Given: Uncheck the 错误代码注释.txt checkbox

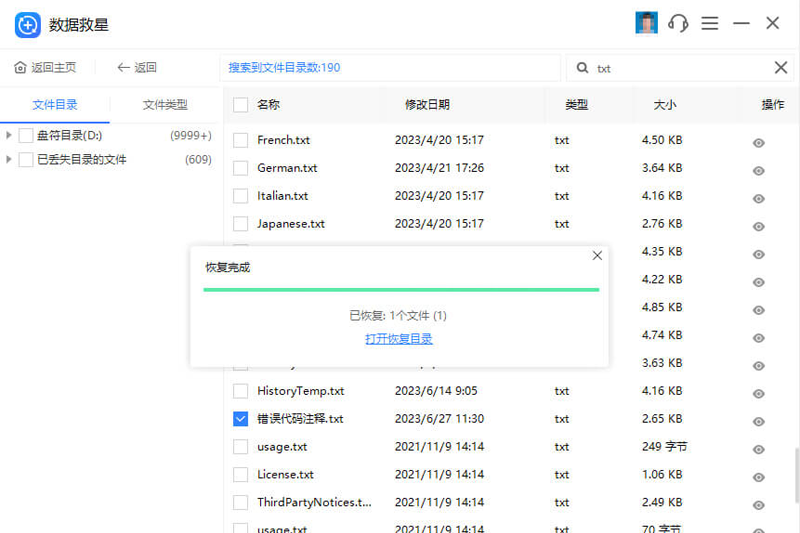Looking at the screenshot, I should [x=241, y=419].
